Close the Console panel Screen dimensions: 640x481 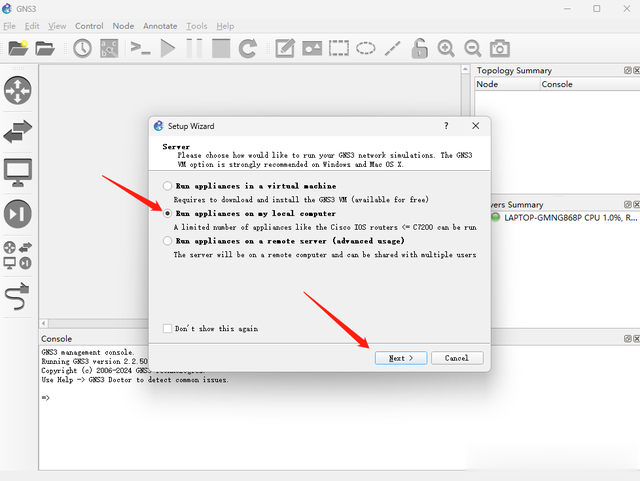[x=636, y=338]
